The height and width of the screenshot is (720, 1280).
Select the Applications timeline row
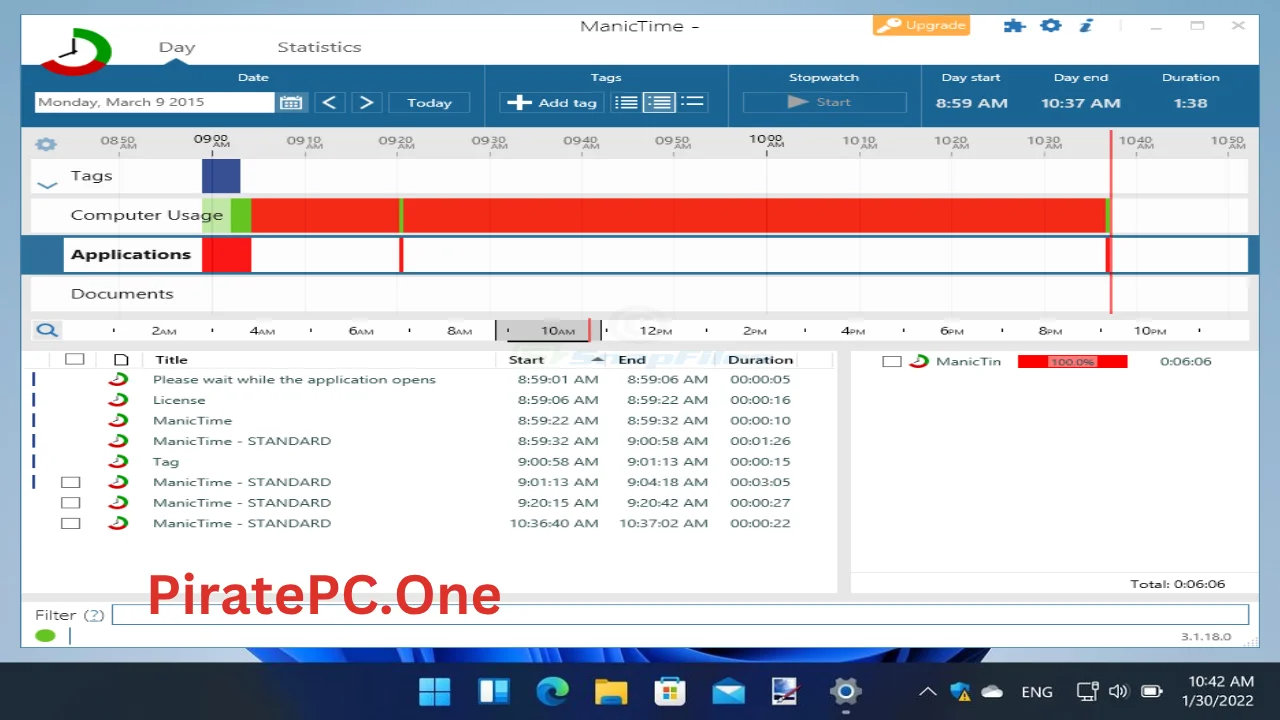pyautogui.click(x=639, y=254)
